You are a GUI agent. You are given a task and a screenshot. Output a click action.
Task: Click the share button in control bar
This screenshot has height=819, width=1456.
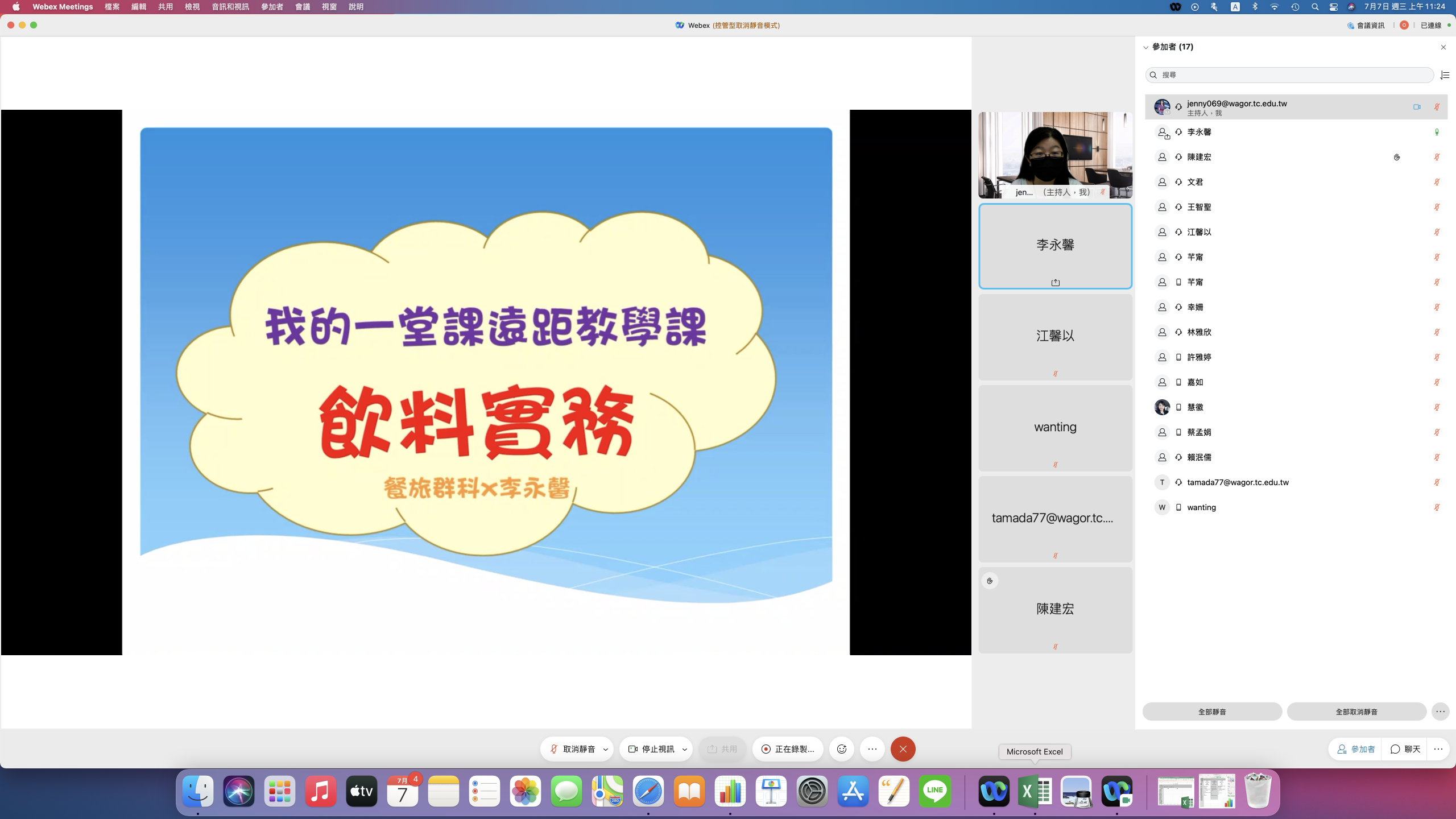tap(722, 749)
